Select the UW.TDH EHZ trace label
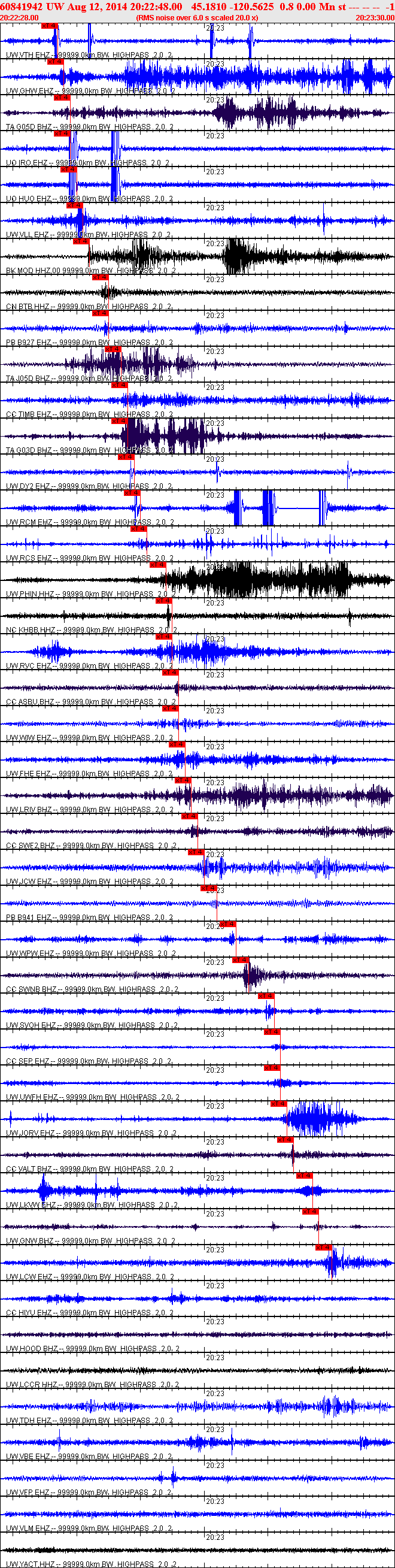Viewport: 395px width, 1568px height. (x=89, y=1420)
